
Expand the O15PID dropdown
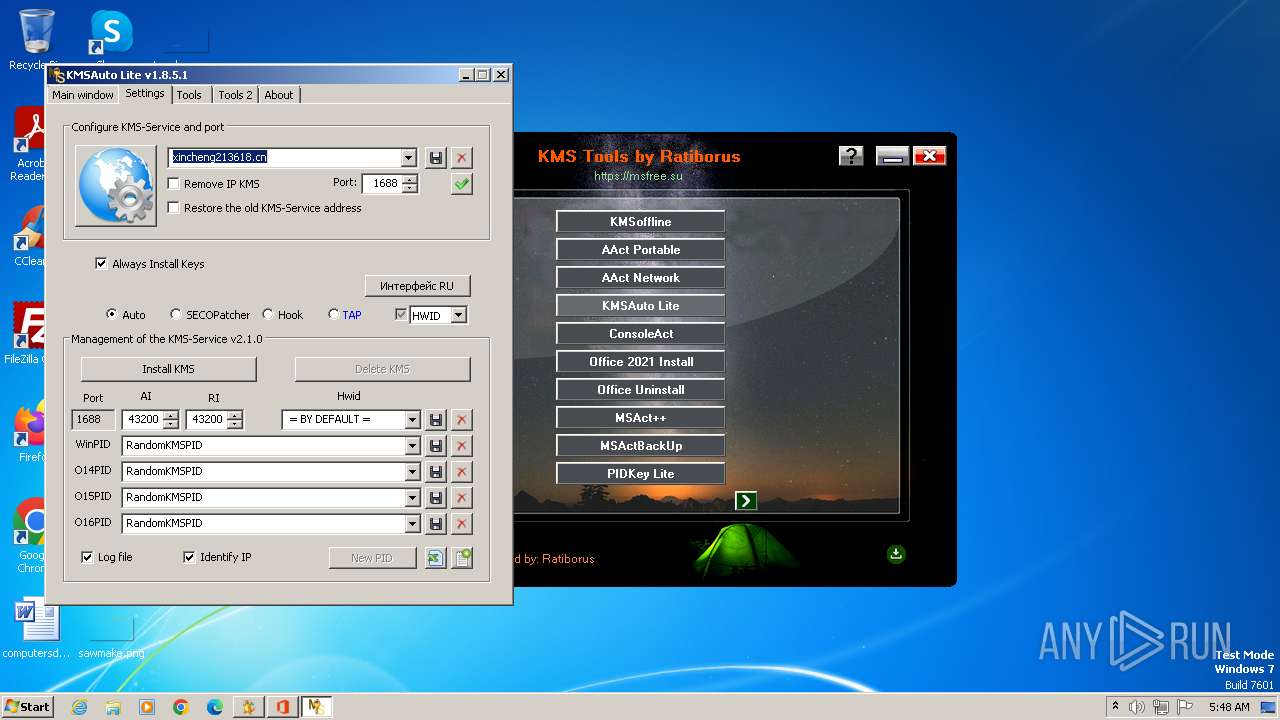(x=412, y=498)
